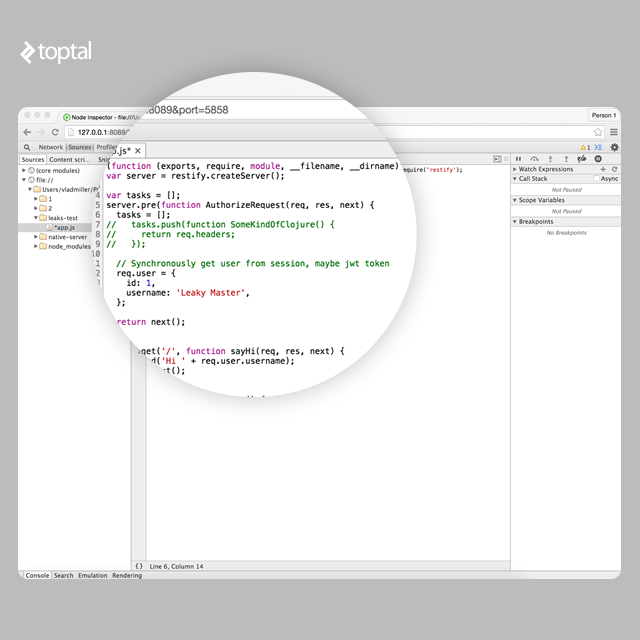Click the 'No Breakpoints' text
This screenshot has width=640, height=640.
[567, 233]
